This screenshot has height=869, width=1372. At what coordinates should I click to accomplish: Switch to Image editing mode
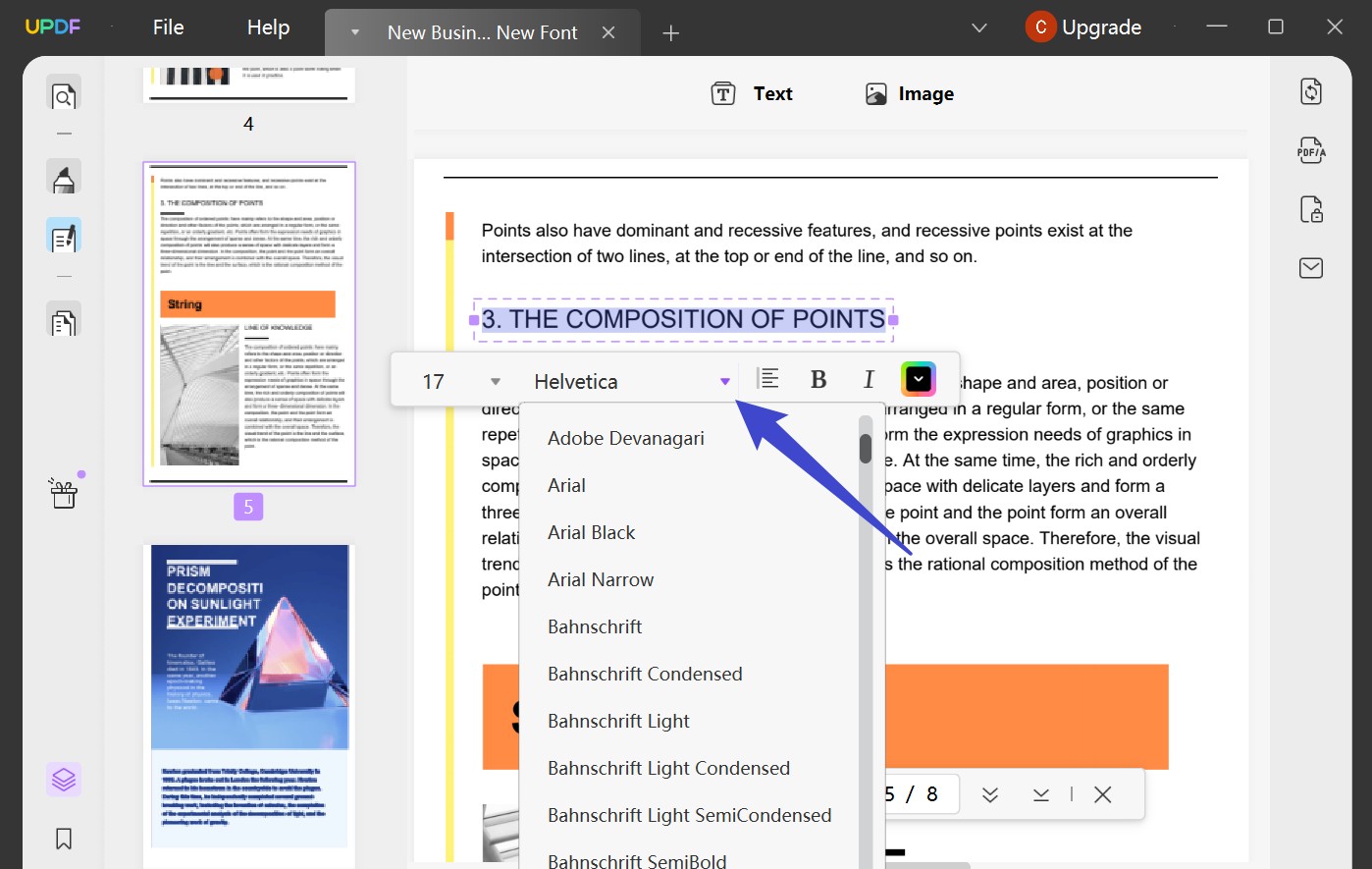pos(908,93)
